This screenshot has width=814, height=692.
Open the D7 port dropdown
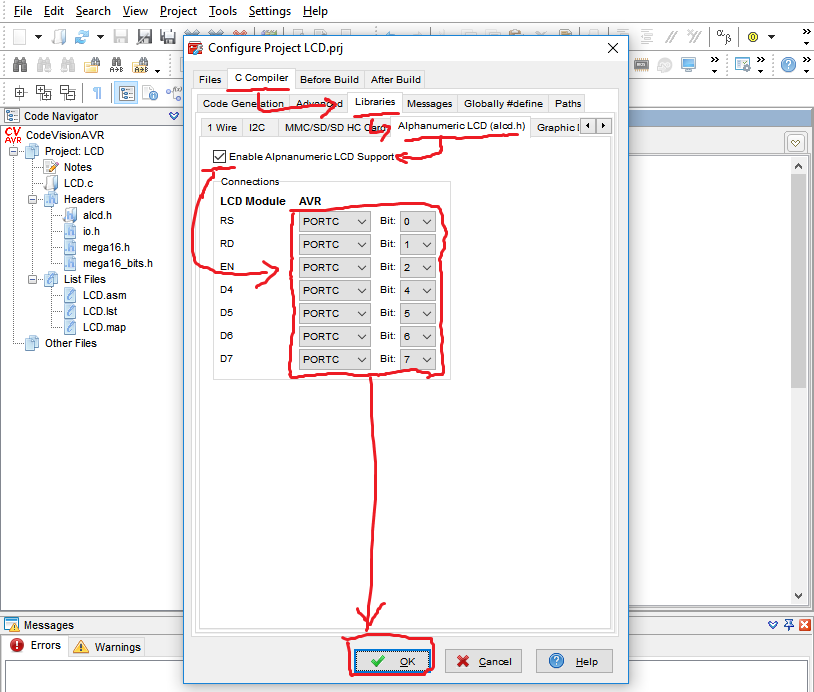(334, 359)
